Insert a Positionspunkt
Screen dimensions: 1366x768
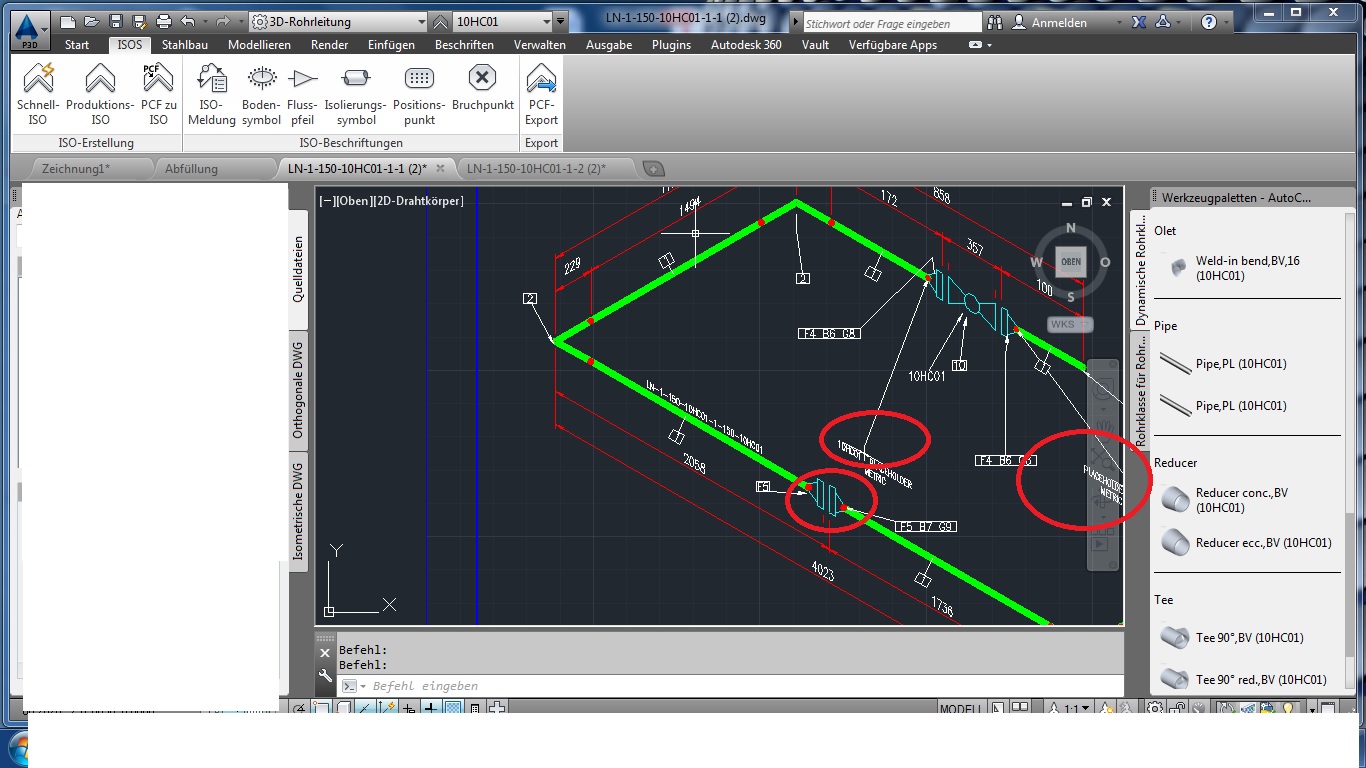pos(419,95)
